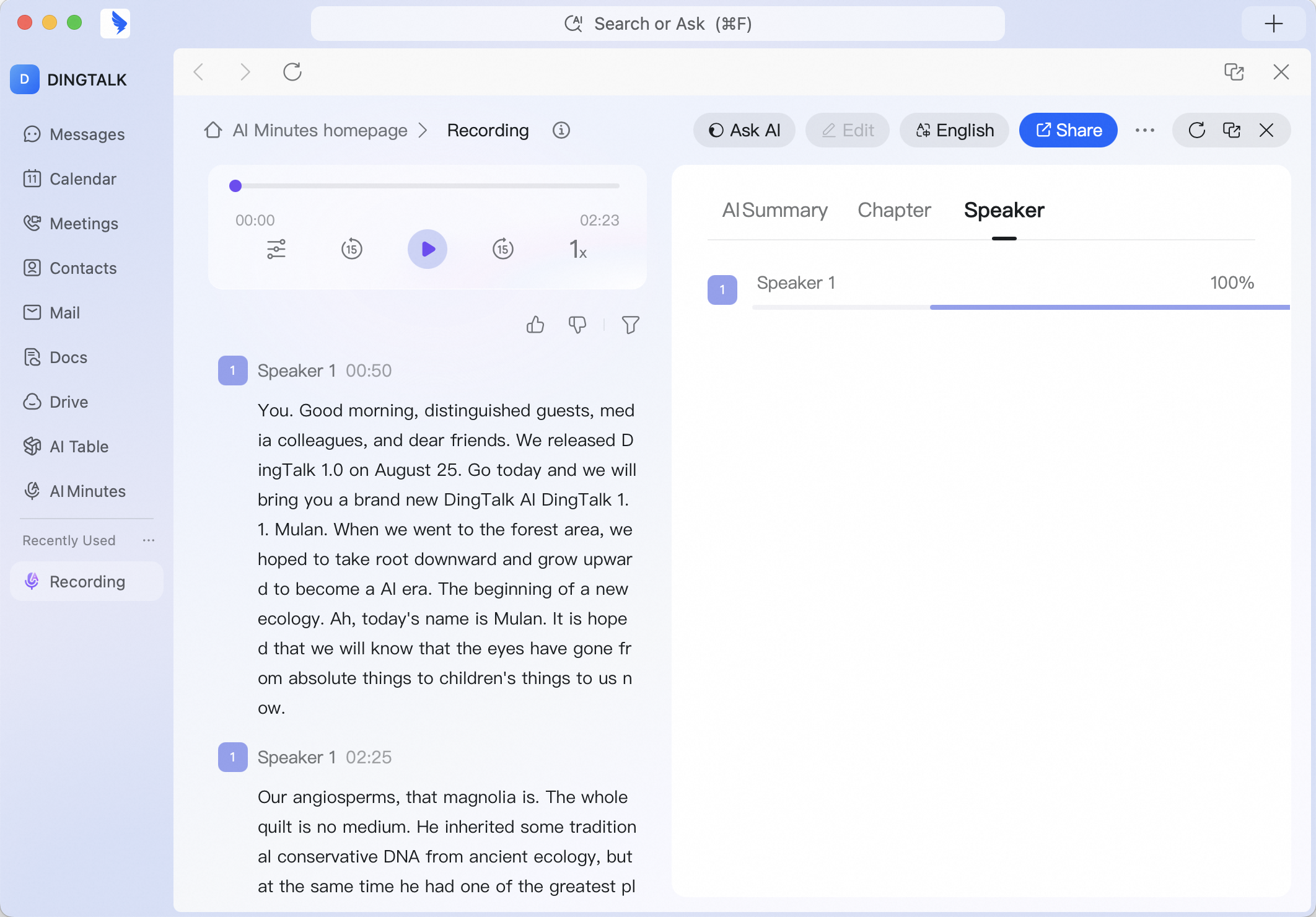The image size is (1316, 917).
Task: Open Recently Used more options
Action: pyautogui.click(x=149, y=540)
